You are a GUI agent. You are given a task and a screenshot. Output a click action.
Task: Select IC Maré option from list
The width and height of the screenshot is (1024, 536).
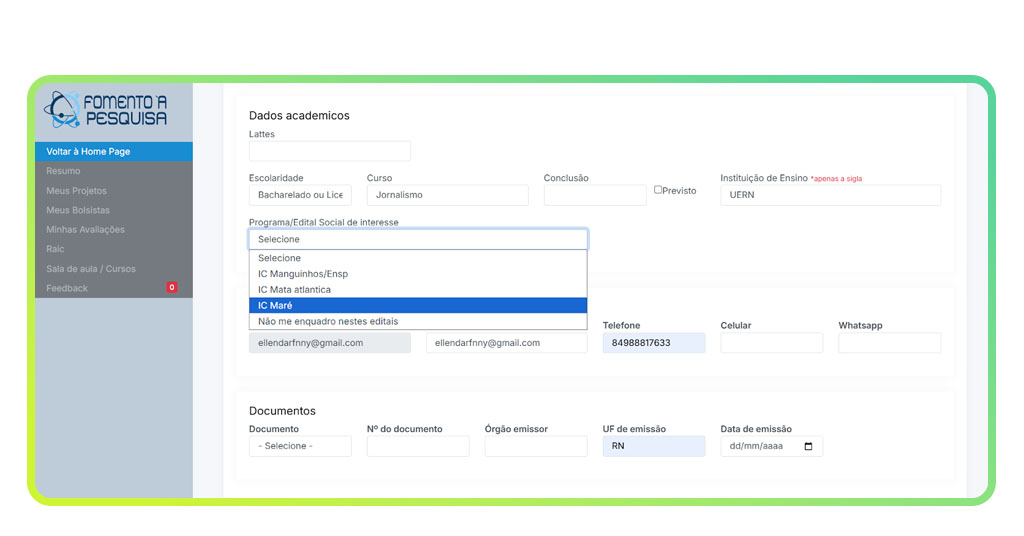coord(418,305)
